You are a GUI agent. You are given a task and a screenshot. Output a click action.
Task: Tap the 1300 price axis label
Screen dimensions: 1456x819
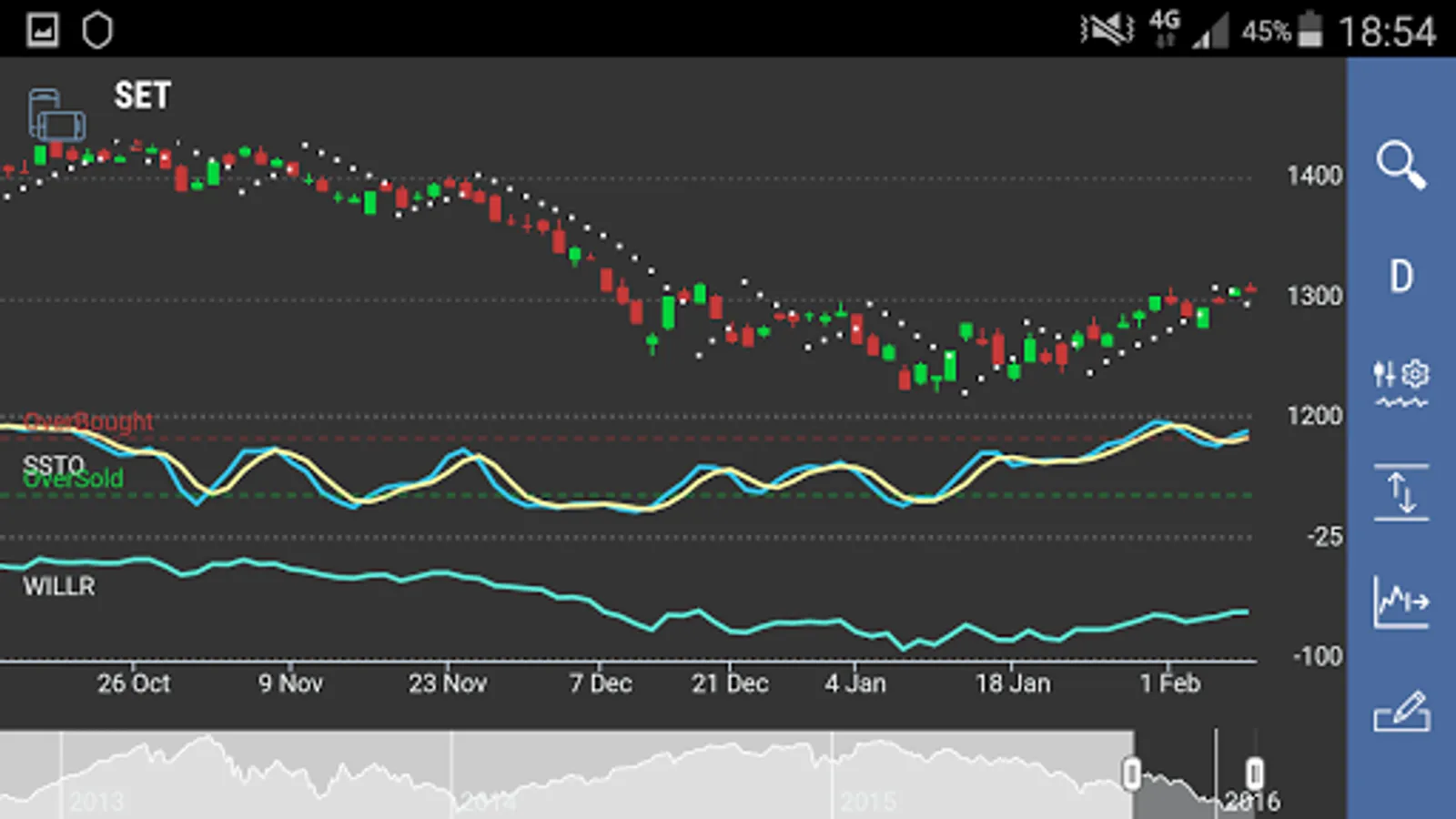pos(1314,296)
